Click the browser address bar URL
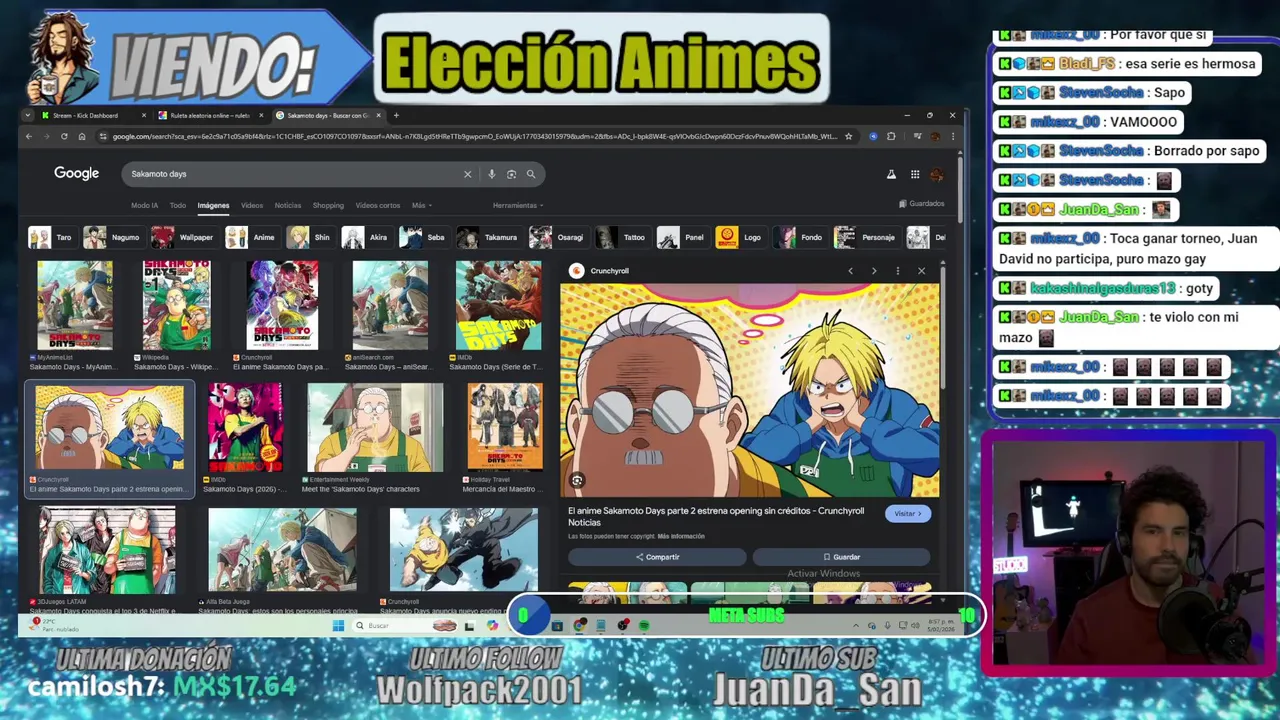This screenshot has height=720, width=1280. coord(475,136)
